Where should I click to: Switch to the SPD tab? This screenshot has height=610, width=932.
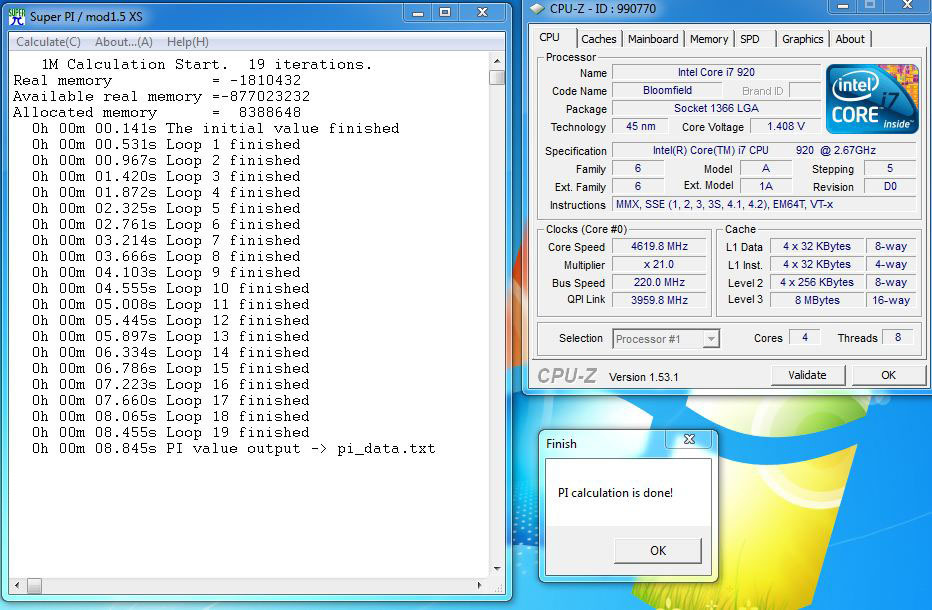pyautogui.click(x=750, y=39)
